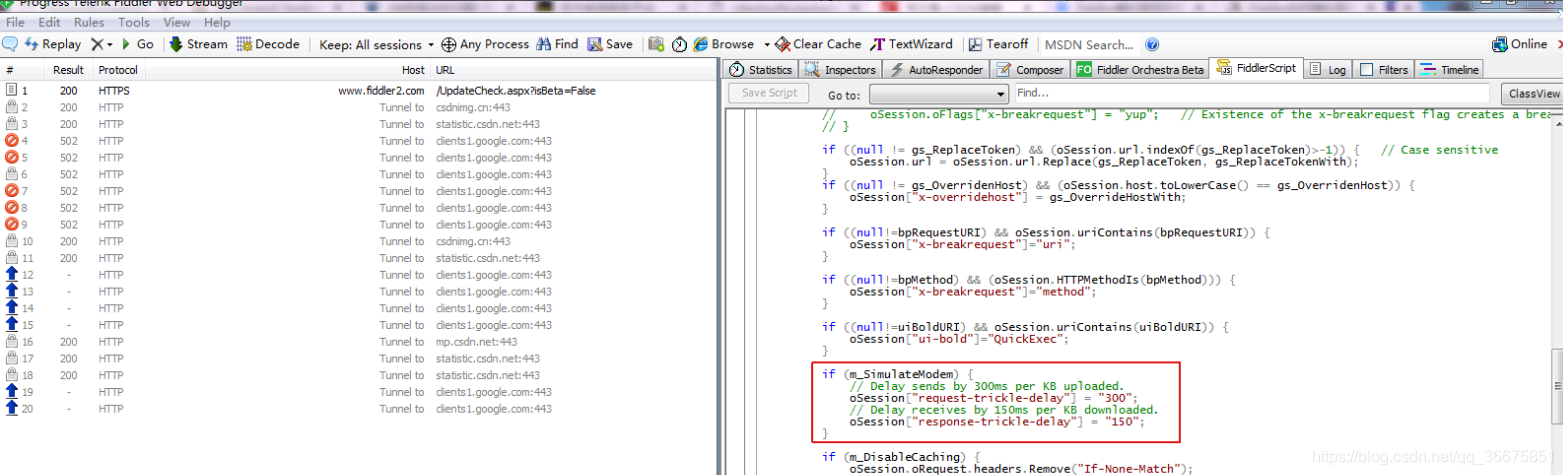
Task: Switch to the AutoResponder tab
Action: (937, 70)
